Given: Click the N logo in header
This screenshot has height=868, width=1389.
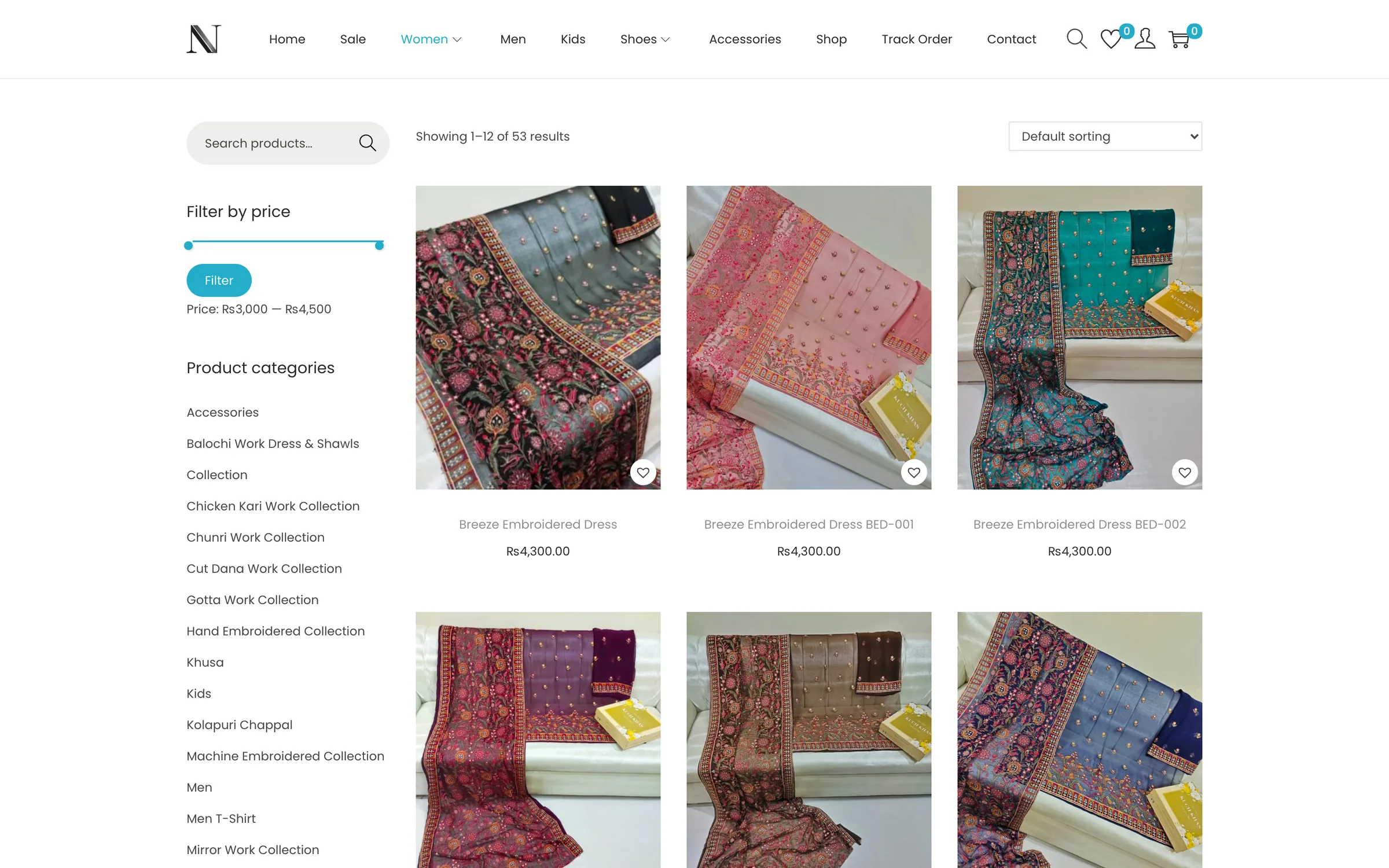Looking at the screenshot, I should 204,39.
